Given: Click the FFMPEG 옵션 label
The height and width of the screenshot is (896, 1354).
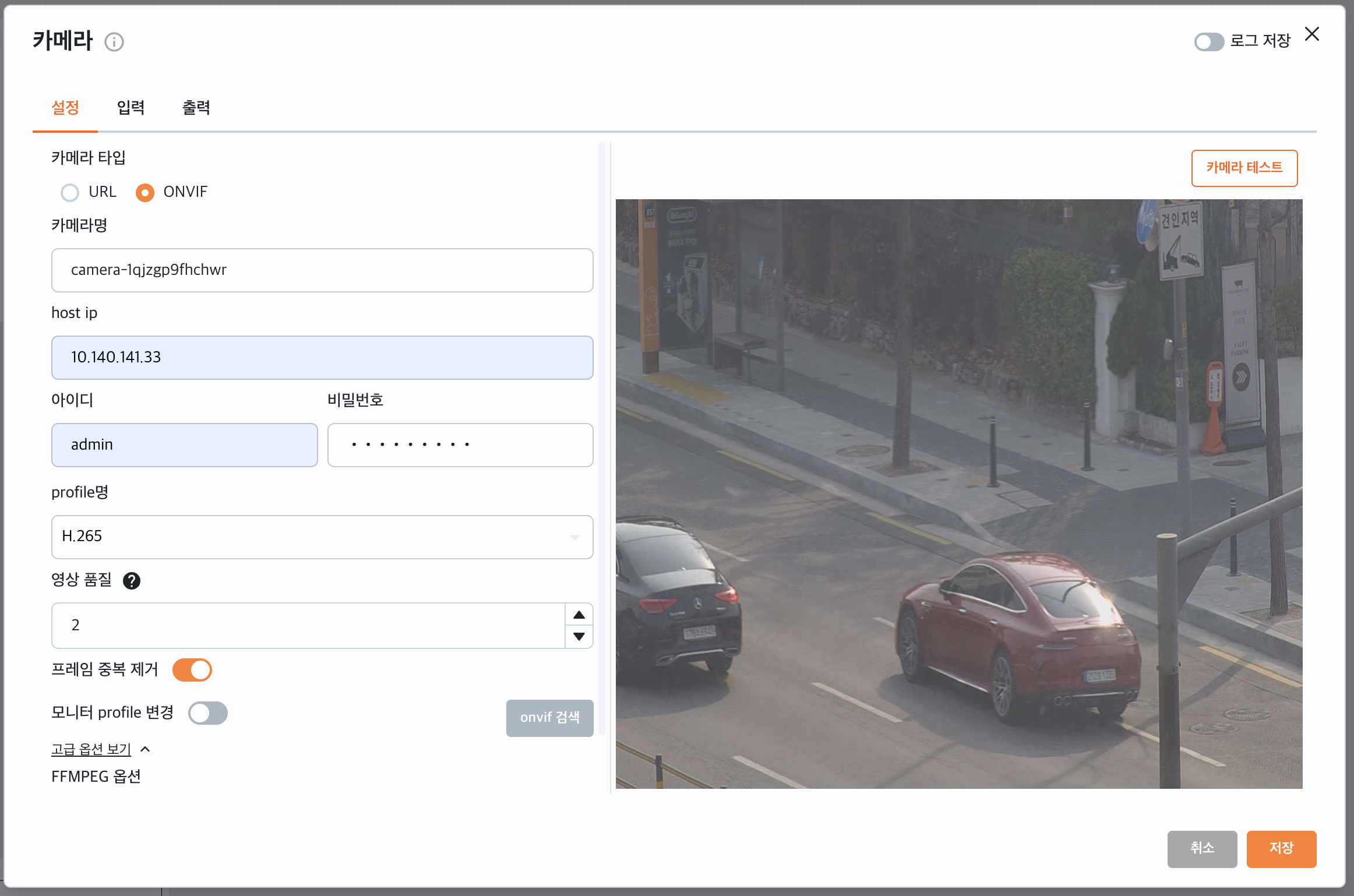Looking at the screenshot, I should (x=96, y=777).
